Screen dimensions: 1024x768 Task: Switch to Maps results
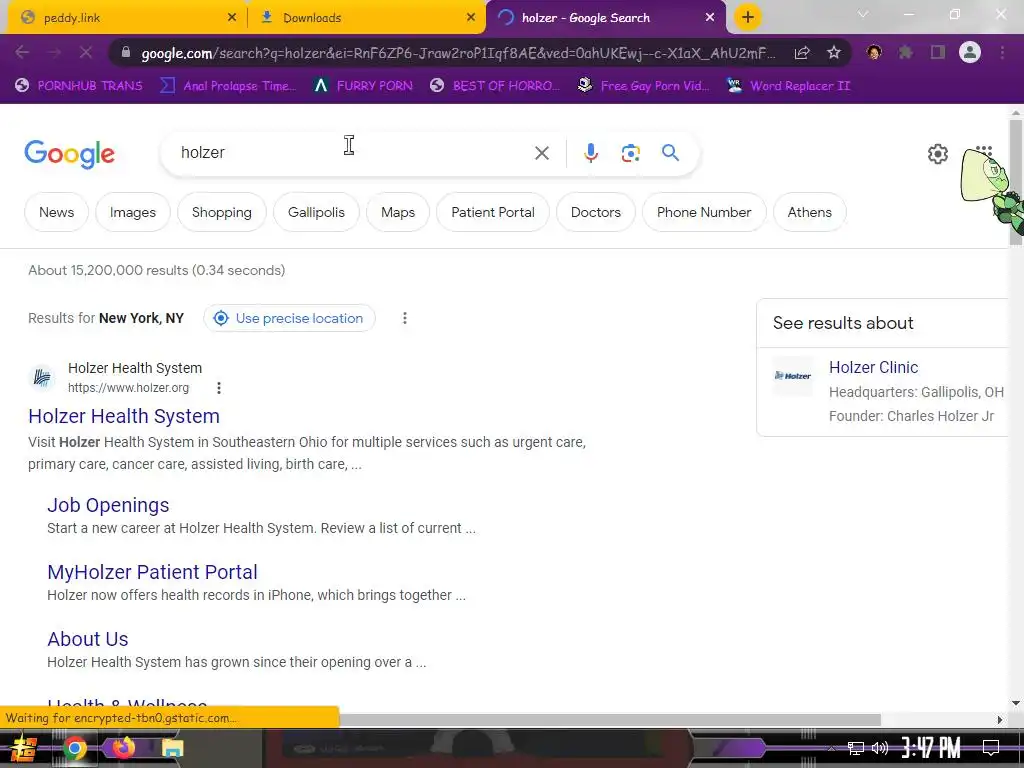pos(398,212)
